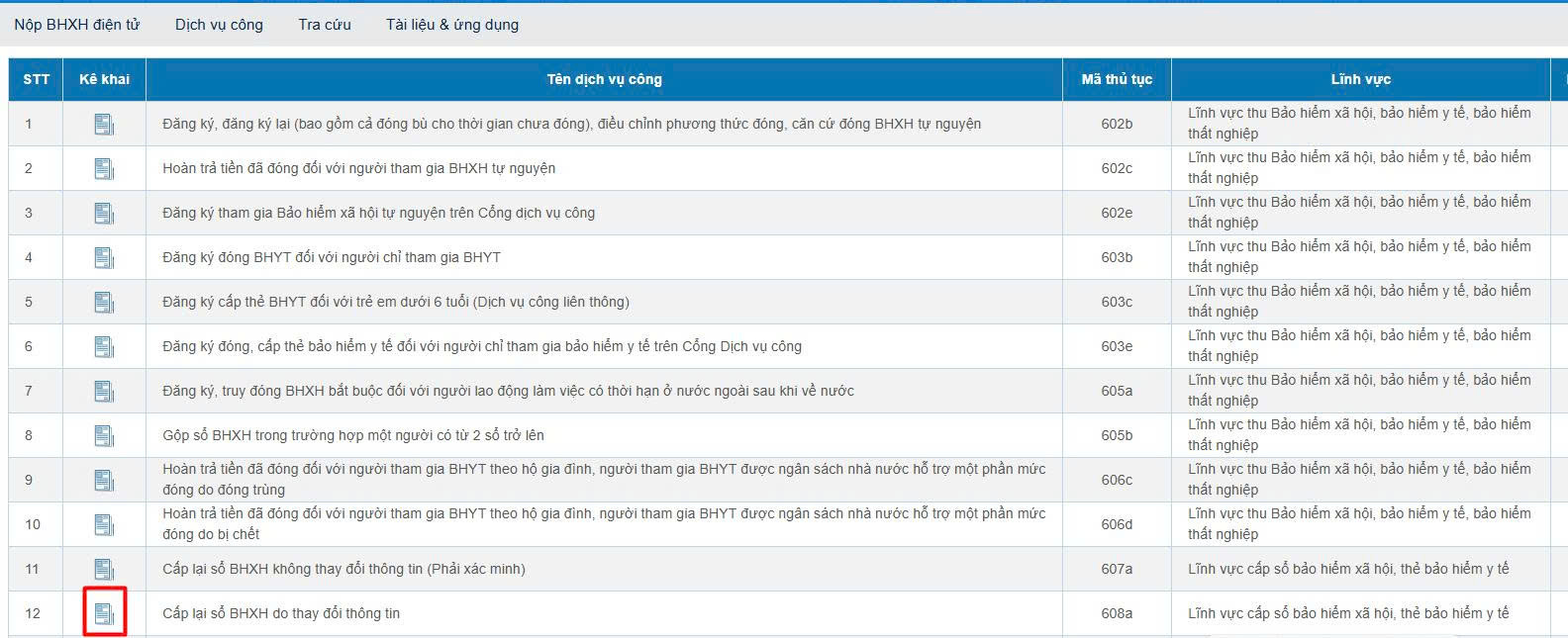Select 'Cấp lại sổ BHXH không thay đổi thông tin (Phải xác minh)'

coord(344,569)
